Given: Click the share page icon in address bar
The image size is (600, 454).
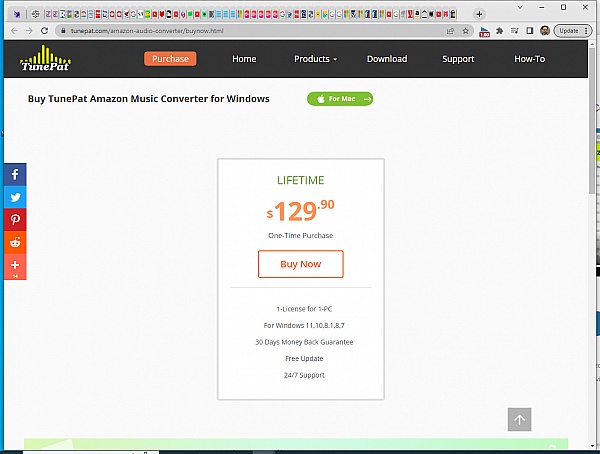Looking at the screenshot, I should [450, 31].
